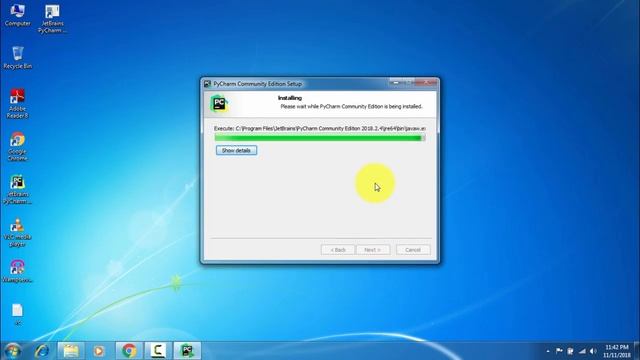Select the Adobe Reader 8 shortcut
The image size is (640, 360).
(17, 104)
